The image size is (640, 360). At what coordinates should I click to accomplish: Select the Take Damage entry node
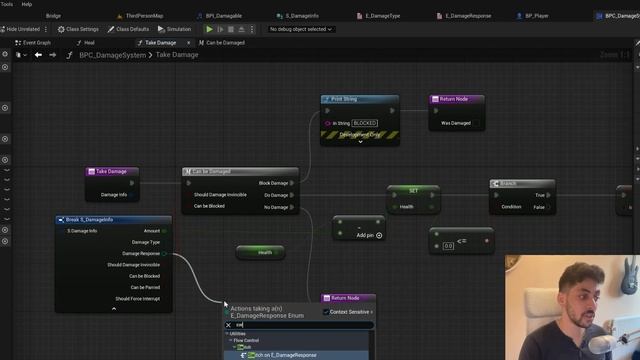[x=112, y=171]
